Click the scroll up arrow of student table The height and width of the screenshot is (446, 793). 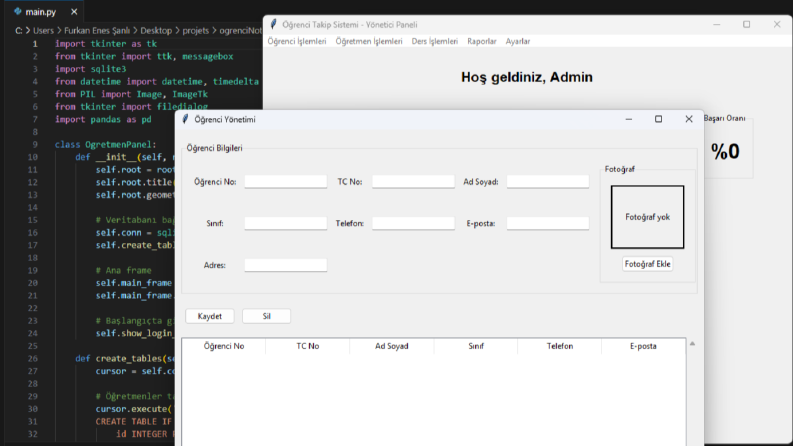692,344
